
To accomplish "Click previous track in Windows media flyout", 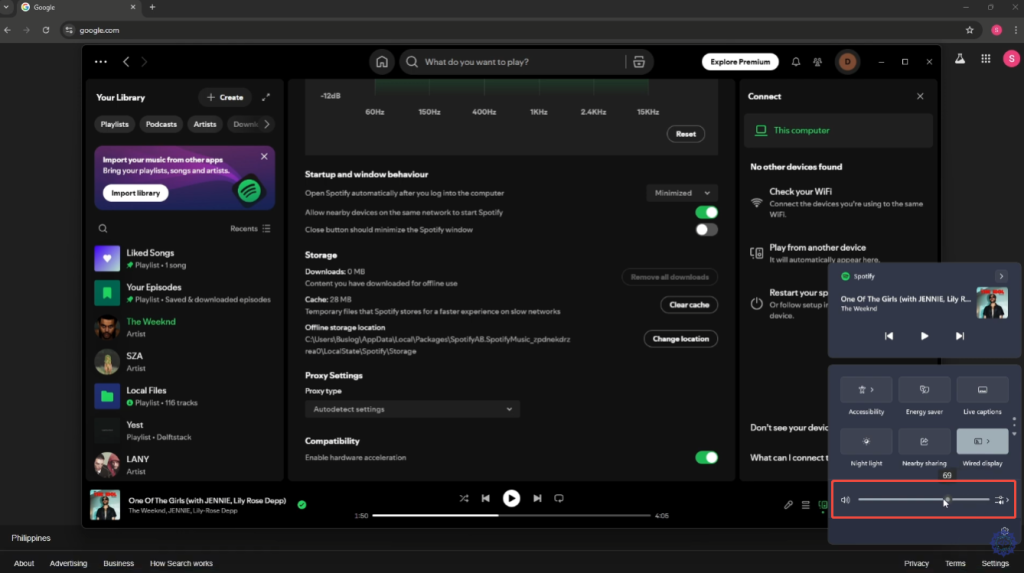I will tap(889, 336).
